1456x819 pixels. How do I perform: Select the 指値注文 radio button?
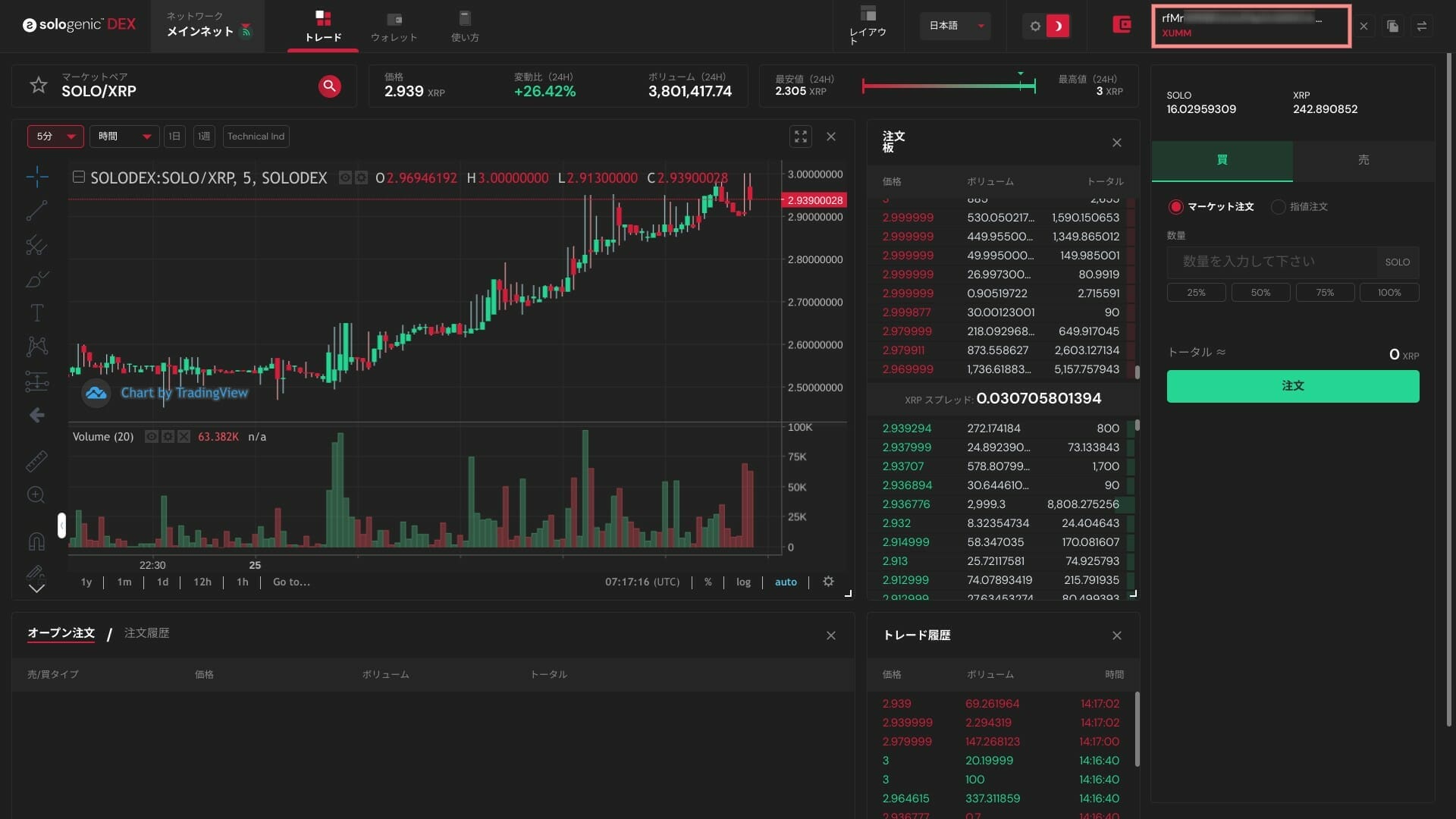[1279, 206]
